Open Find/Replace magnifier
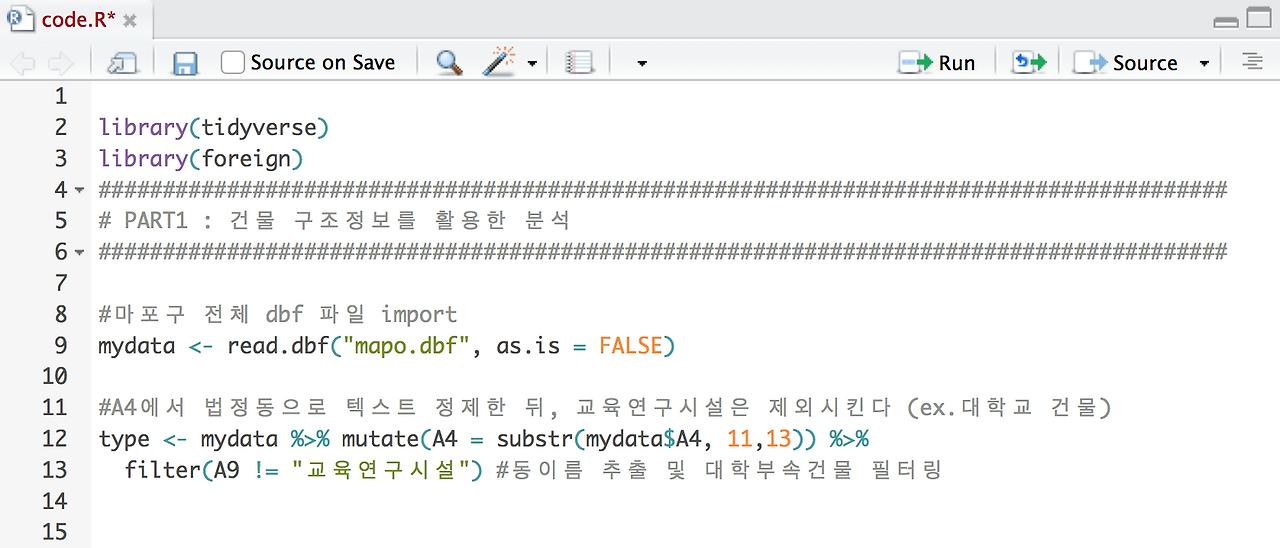Image resolution: width=1280 pixels, height=548 pixels. click(450, 63)
